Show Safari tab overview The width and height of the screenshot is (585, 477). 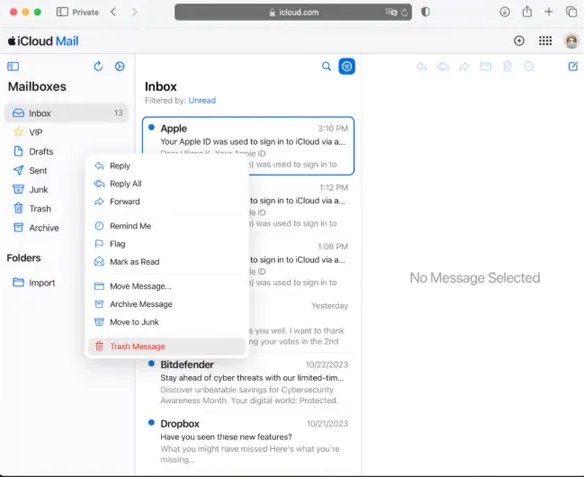572,12
